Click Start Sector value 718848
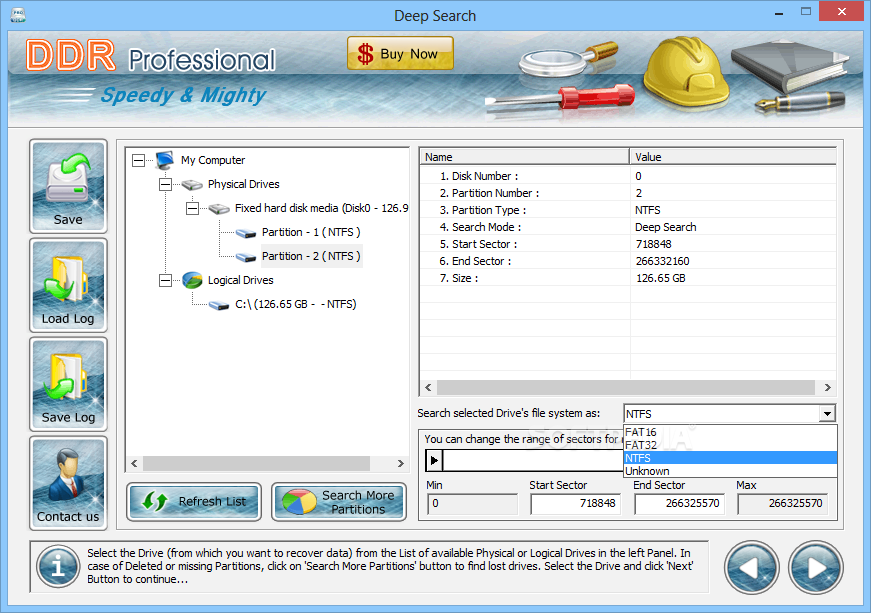 tap(653, 244)
